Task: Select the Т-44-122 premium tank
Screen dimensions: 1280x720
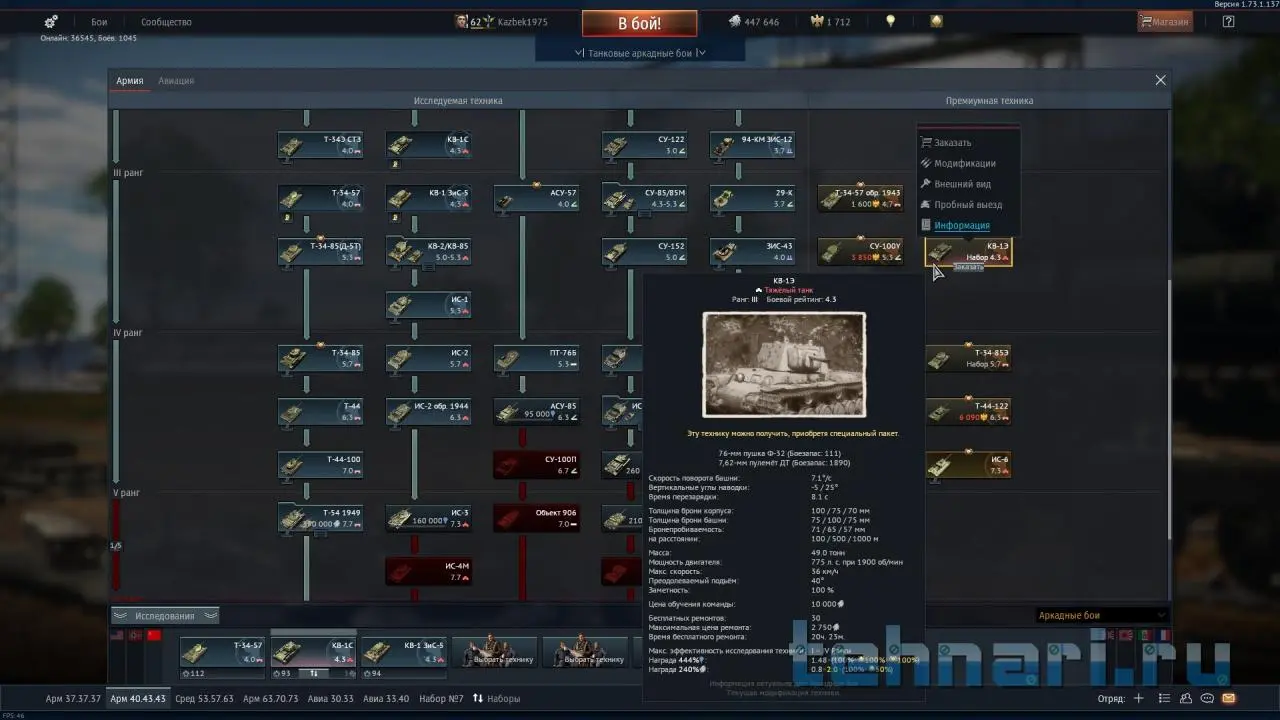Action: [x=968, y=411]
